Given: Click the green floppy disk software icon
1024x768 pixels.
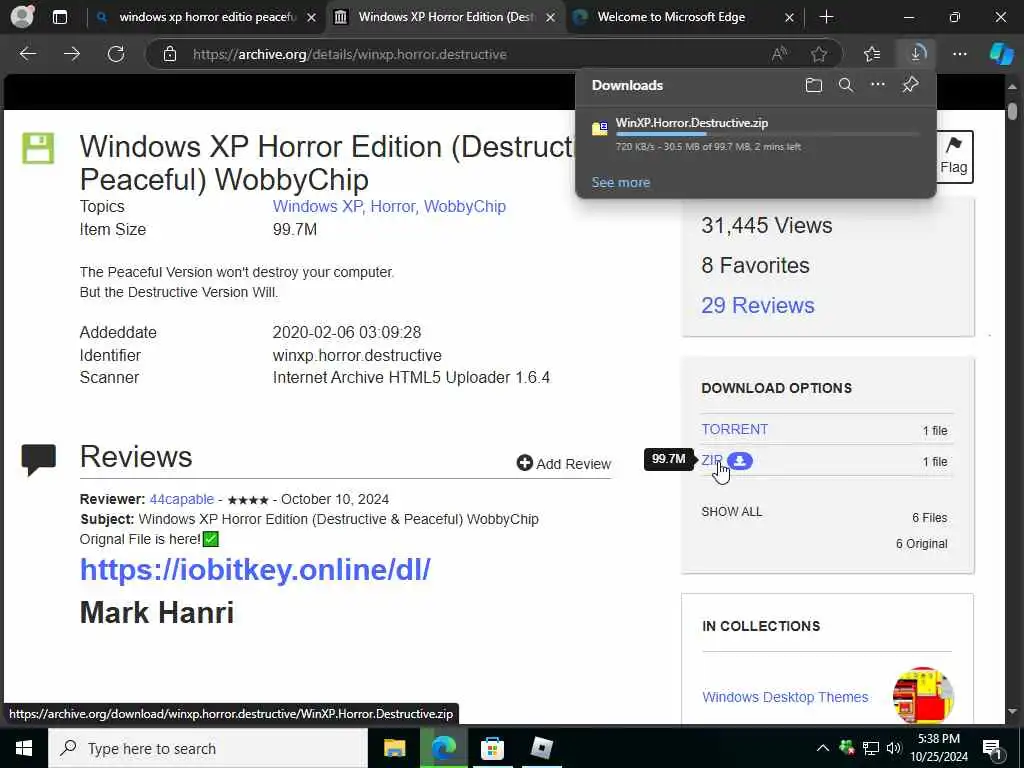Looking at the screenshot, I should point(39,148).
